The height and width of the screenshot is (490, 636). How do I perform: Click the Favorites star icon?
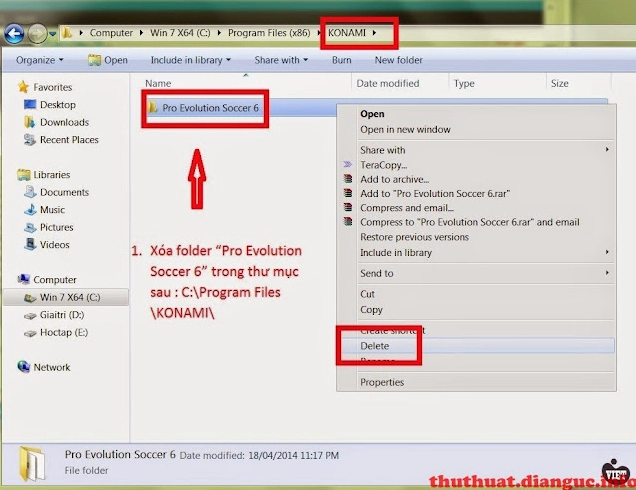click(24, 87)
